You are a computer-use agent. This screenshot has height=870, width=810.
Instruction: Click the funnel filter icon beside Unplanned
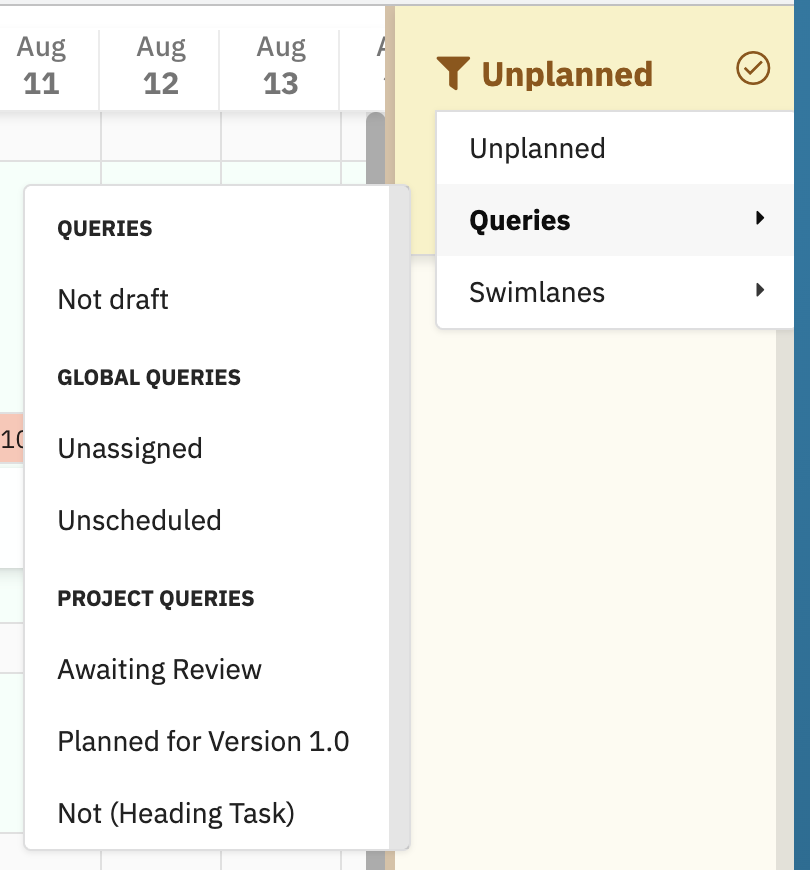[453, 73]
